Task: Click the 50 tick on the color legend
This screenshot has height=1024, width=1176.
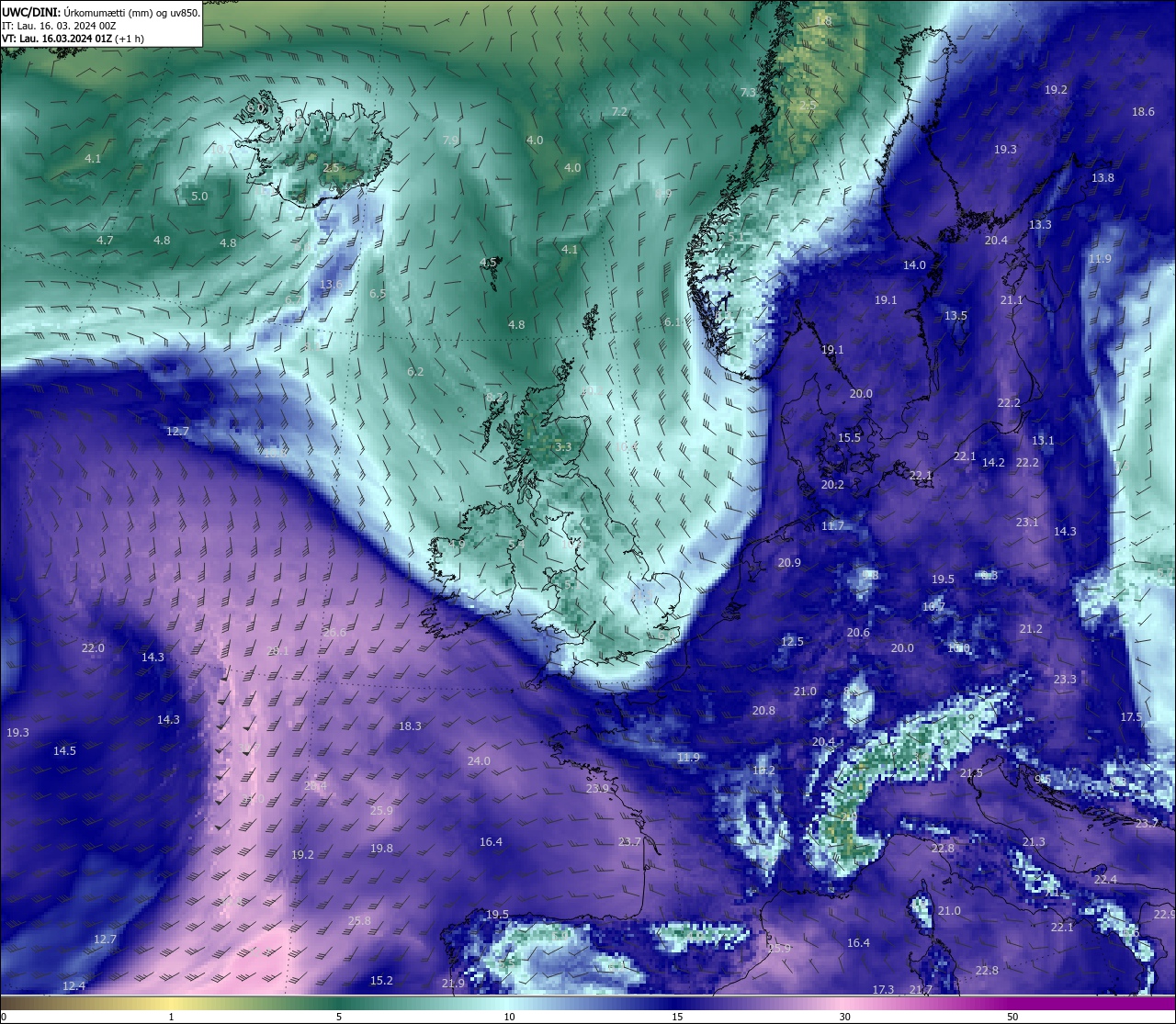Action: (1012, 1017)
